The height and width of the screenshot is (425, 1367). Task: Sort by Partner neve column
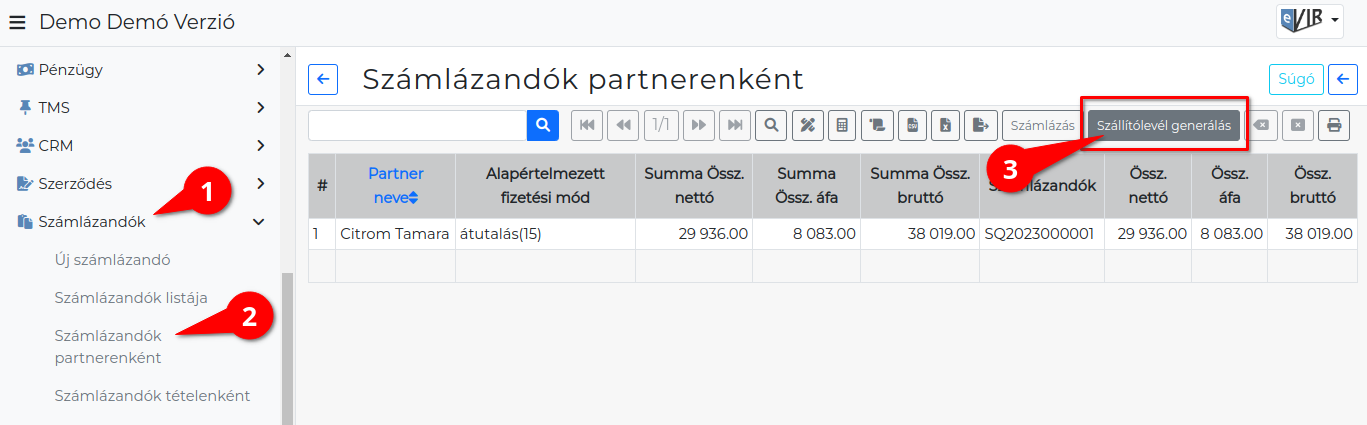coord(395,186)
